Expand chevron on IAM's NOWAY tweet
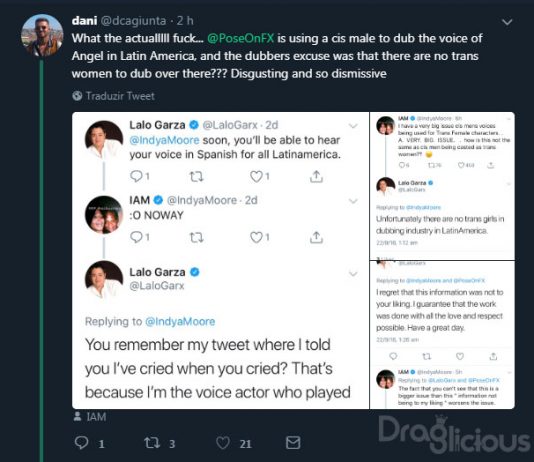Screen dimensions: 534x462 tap(353, 201)
